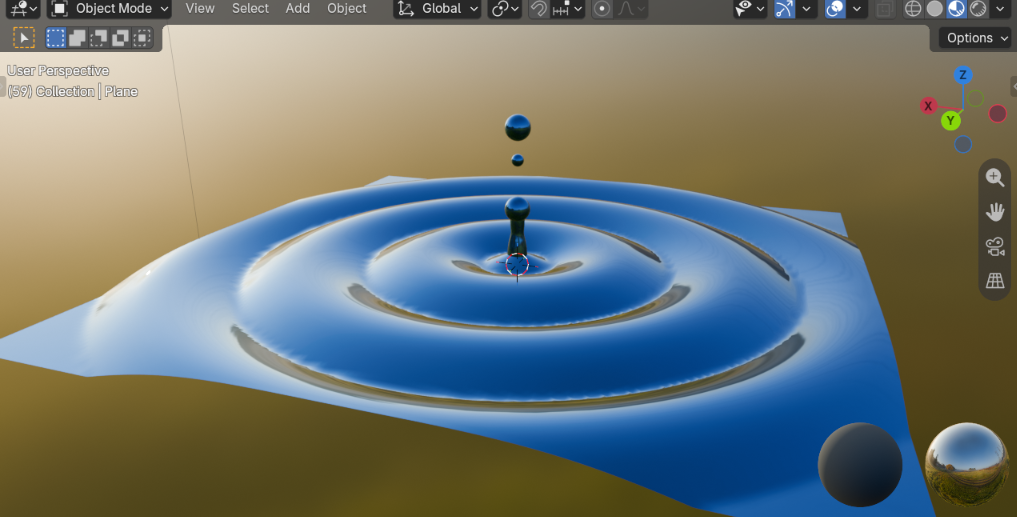This screenshot has height=517, width=1017.
Task: Expand the sidebar via right edge arrow
Action: coord(1014,86)
